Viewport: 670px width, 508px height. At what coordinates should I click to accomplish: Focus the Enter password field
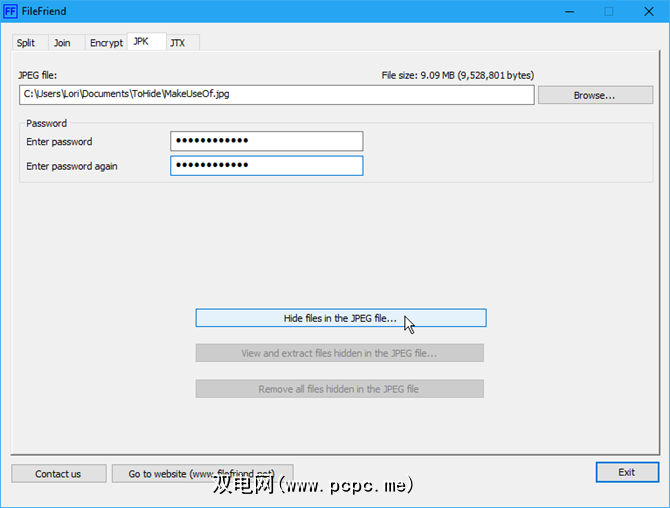pos(267,141)
